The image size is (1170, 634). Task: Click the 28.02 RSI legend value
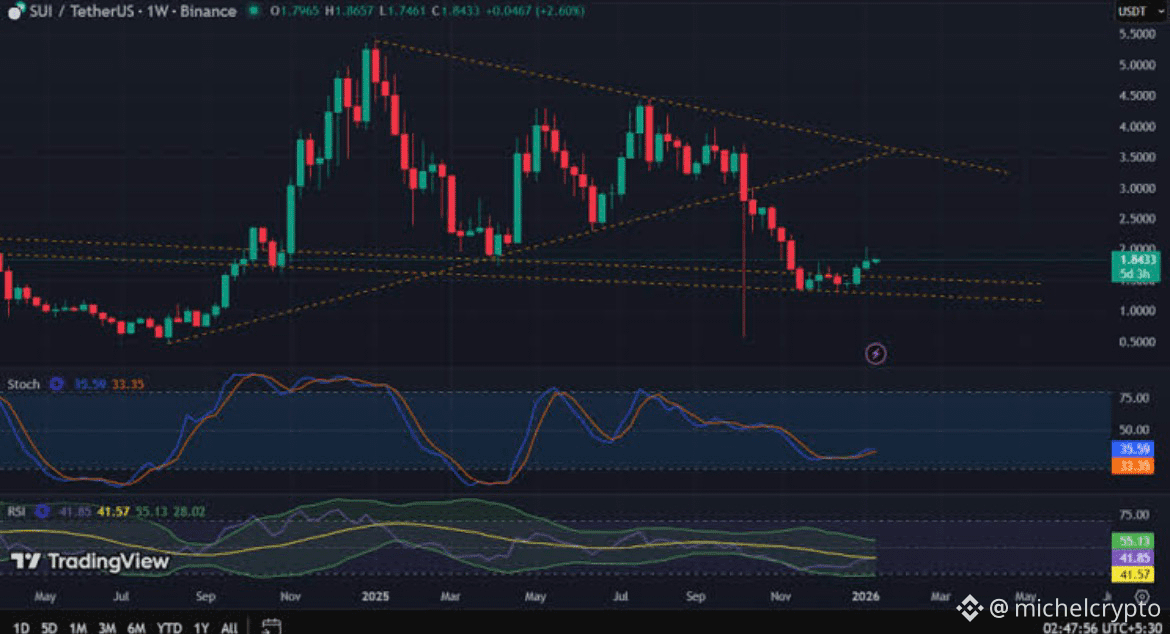pyautogui.click(x=189, y=511)
